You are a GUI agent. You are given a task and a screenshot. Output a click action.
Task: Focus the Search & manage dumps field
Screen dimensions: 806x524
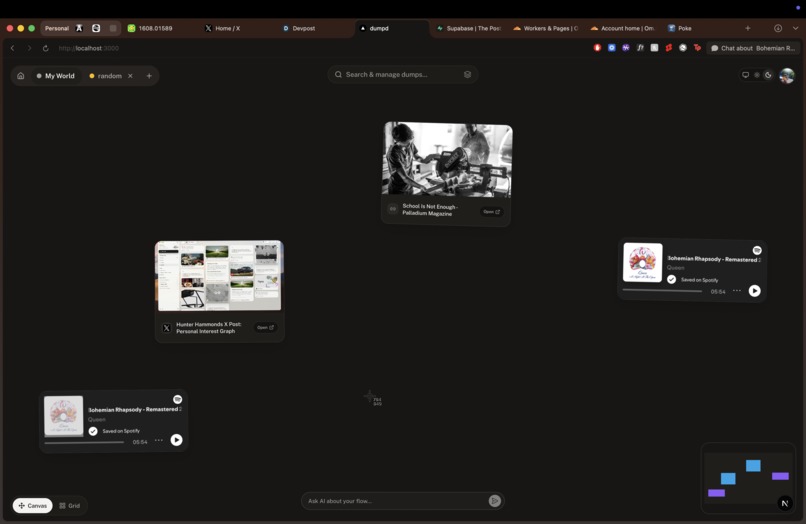coord(402,75)
